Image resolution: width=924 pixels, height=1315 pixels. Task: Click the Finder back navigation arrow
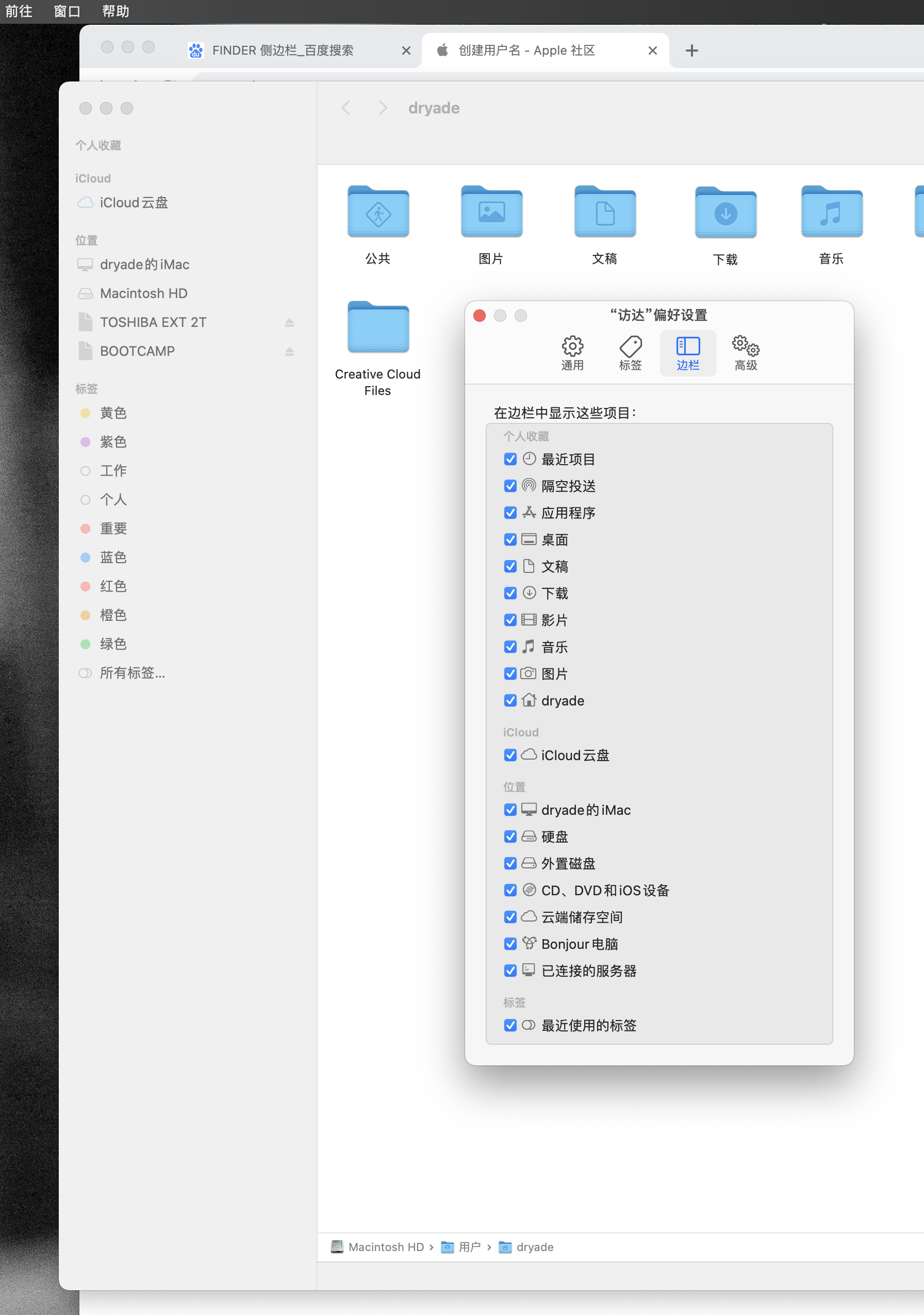click(x=346, y=108)
